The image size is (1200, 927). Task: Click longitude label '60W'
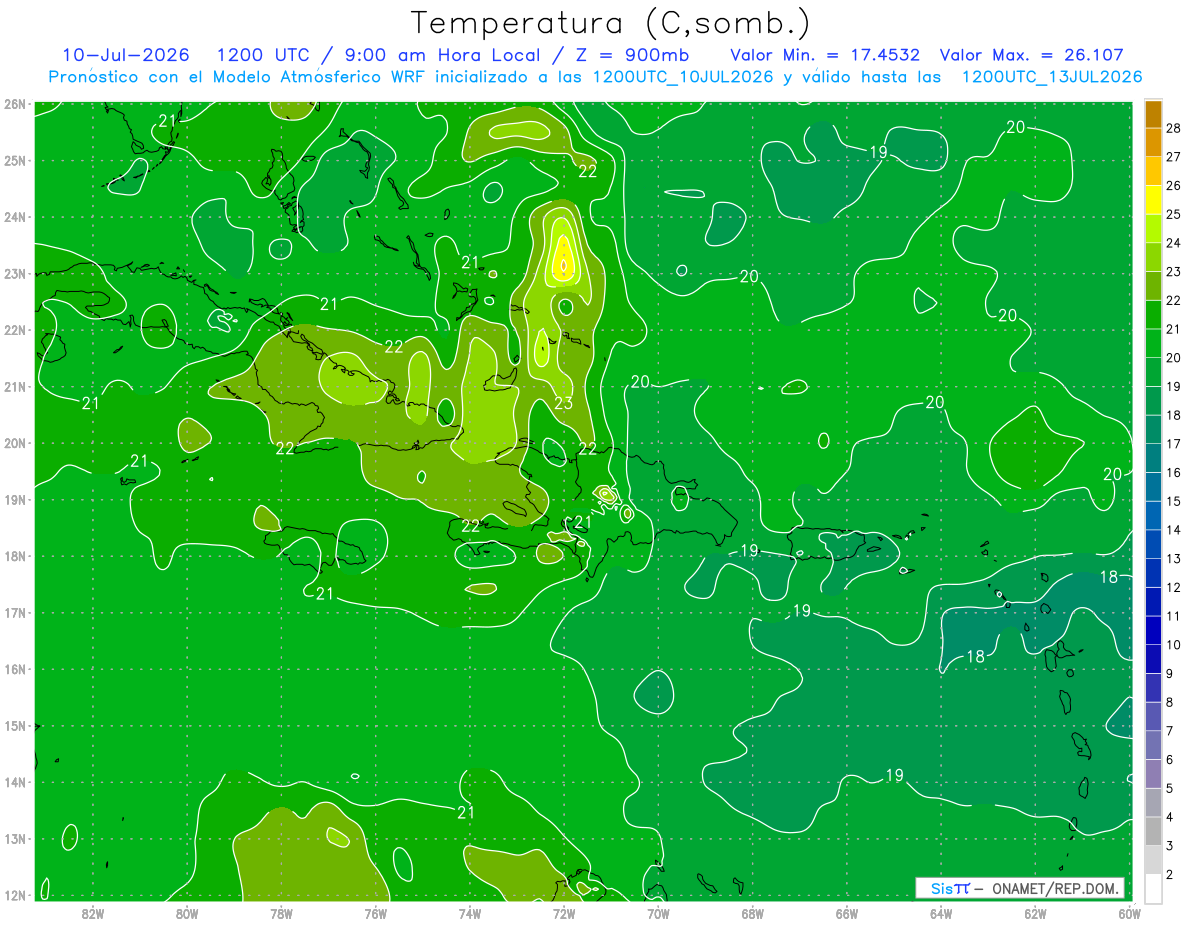coord(1129,913)
